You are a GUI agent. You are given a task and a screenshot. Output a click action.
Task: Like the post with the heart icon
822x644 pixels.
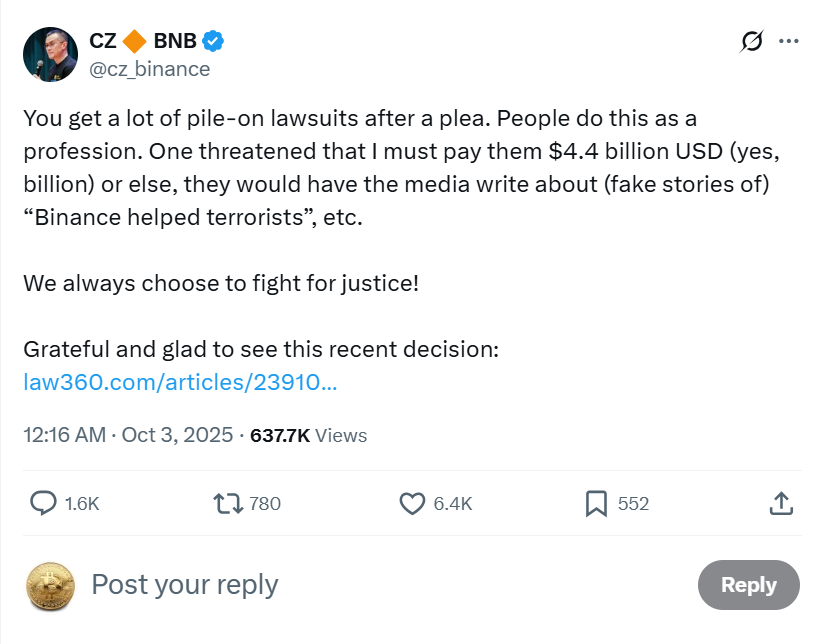[x=412, y=503]
